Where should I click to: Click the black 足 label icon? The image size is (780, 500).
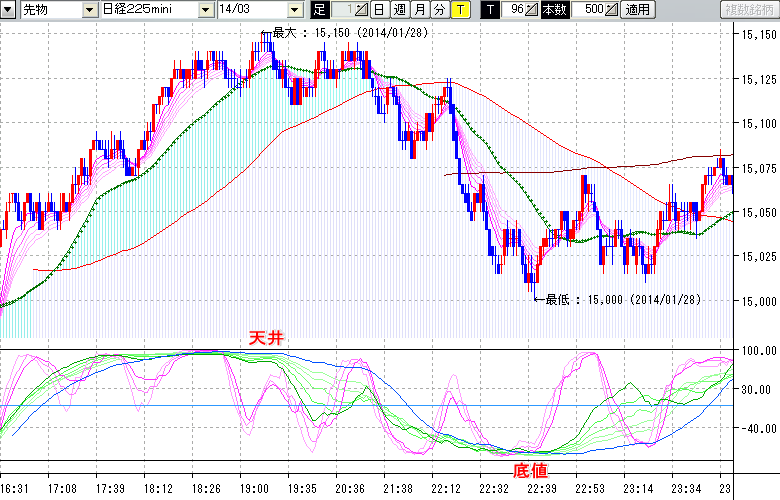point(319,10)
